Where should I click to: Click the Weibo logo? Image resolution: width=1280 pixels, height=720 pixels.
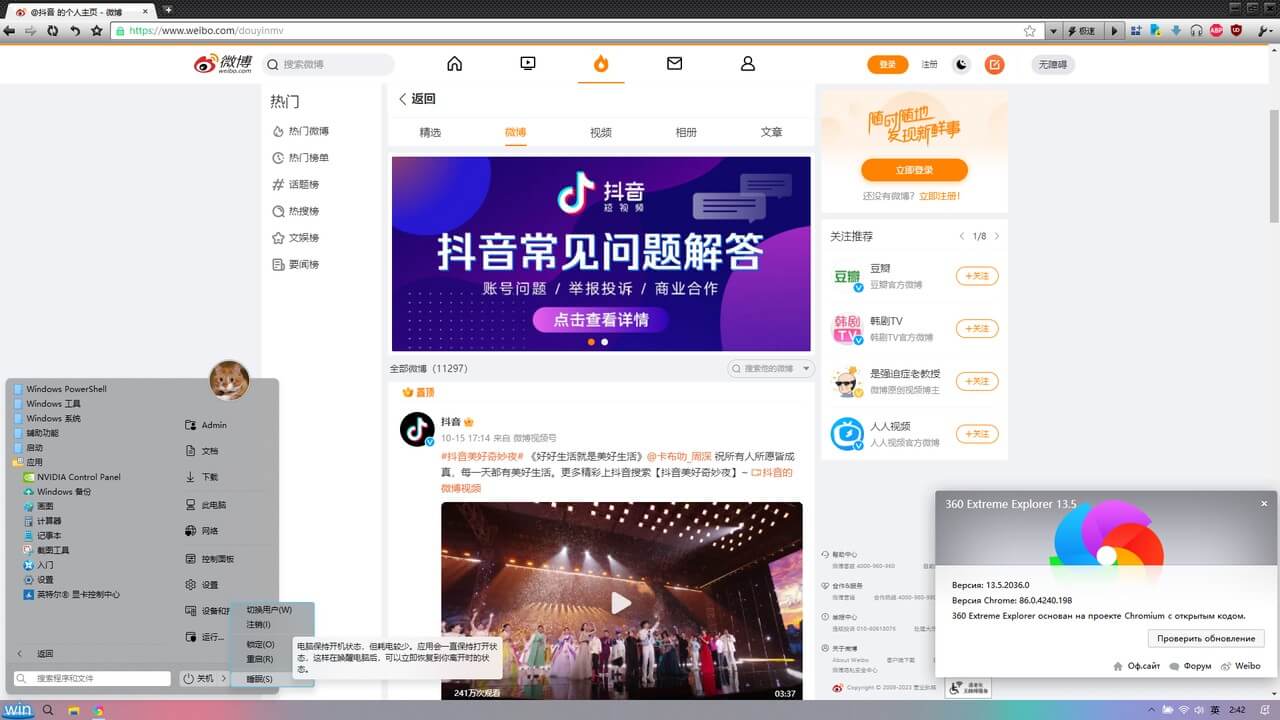(223, 64)
